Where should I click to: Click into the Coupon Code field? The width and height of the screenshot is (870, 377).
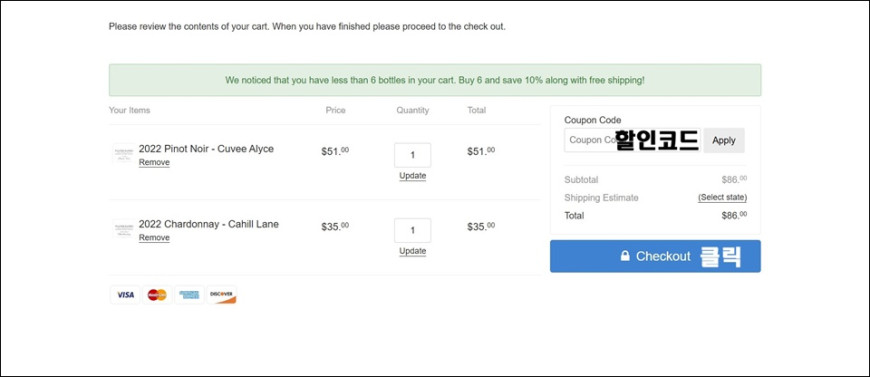click(633, 140)
